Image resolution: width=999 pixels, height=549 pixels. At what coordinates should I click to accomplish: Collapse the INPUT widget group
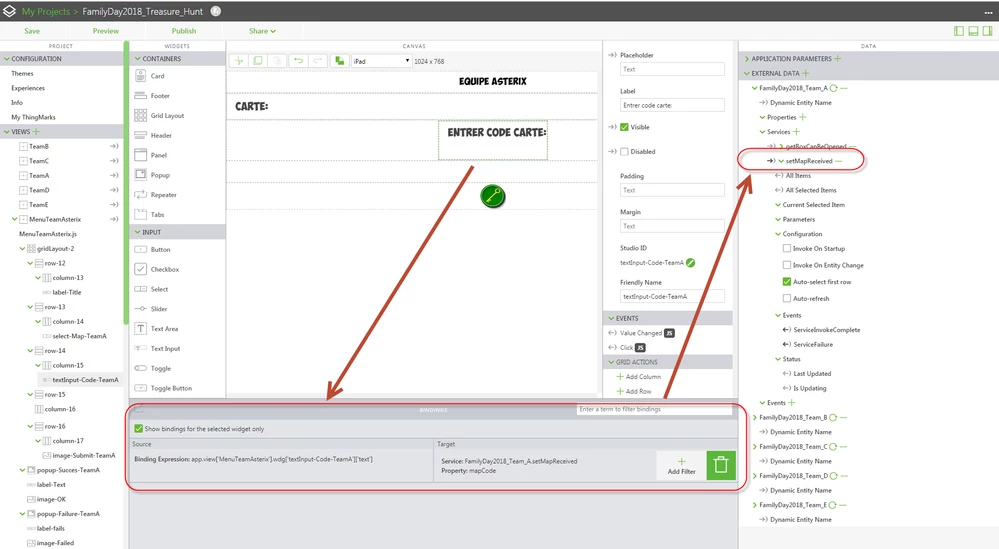pos(138,232)
